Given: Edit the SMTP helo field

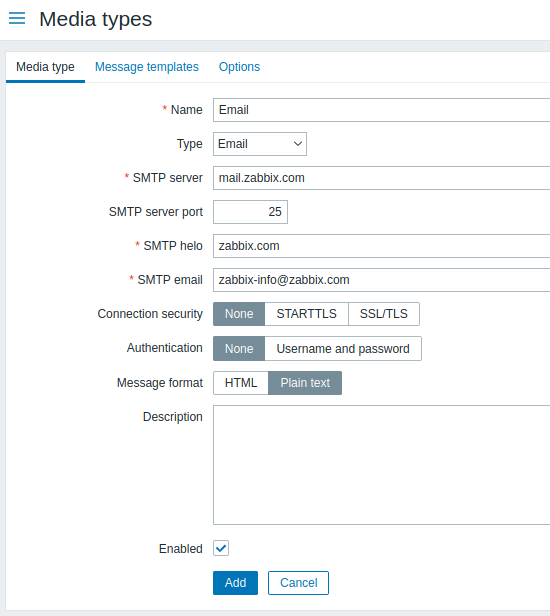Looking at the screenshot, I should [381, 246].
